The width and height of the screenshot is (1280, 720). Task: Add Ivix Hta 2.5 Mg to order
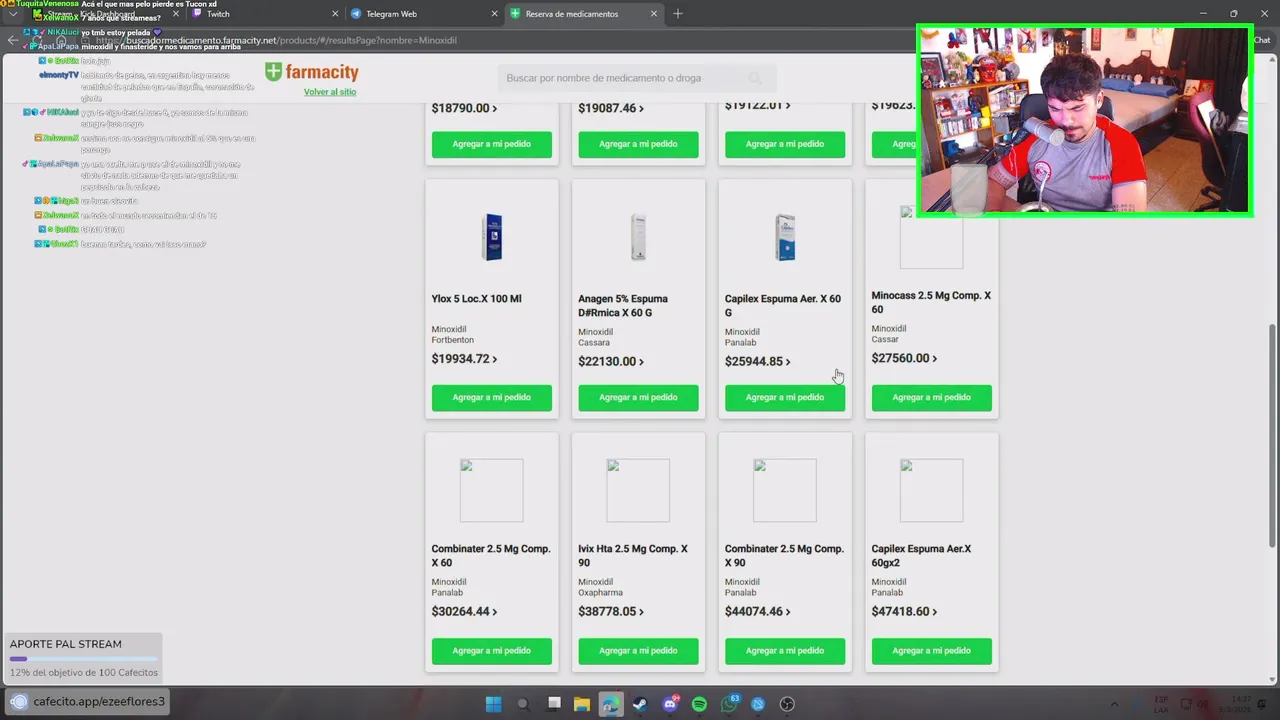(638, 650)
